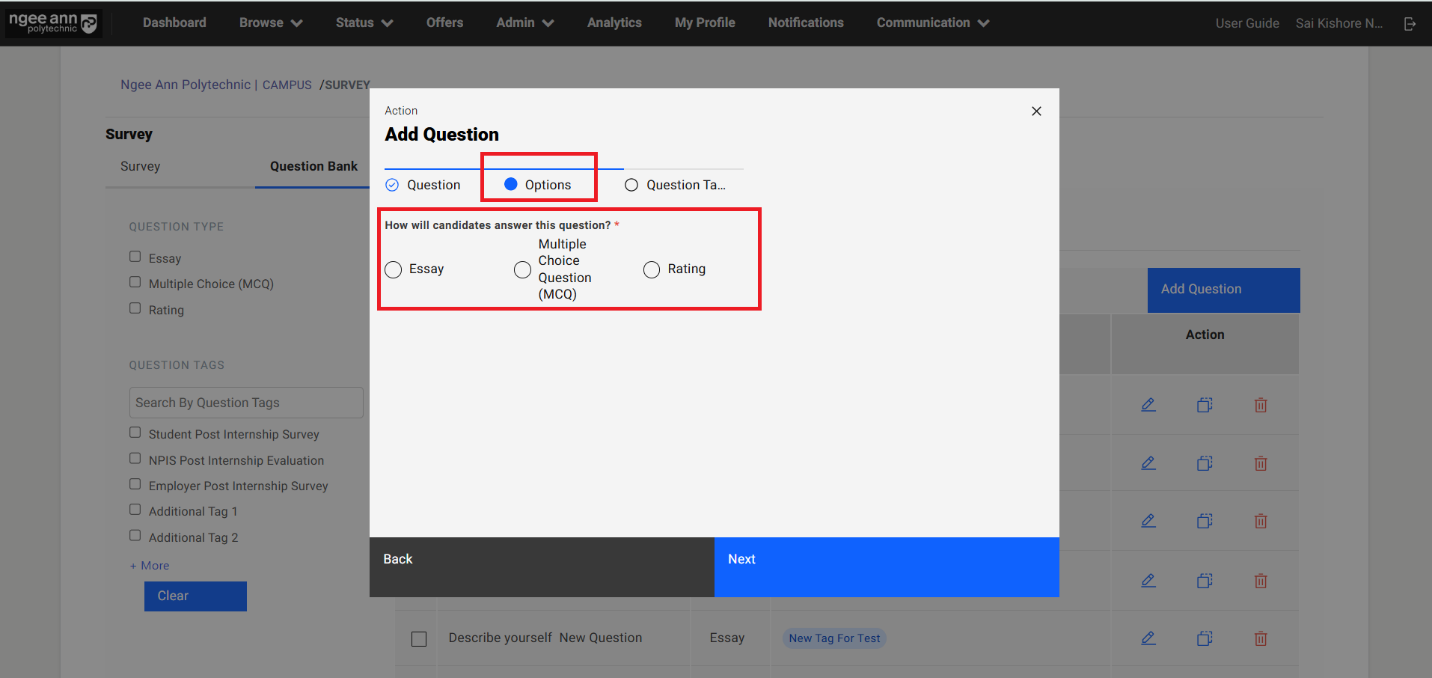Click the Search By Question Tags field

point(246,402)
